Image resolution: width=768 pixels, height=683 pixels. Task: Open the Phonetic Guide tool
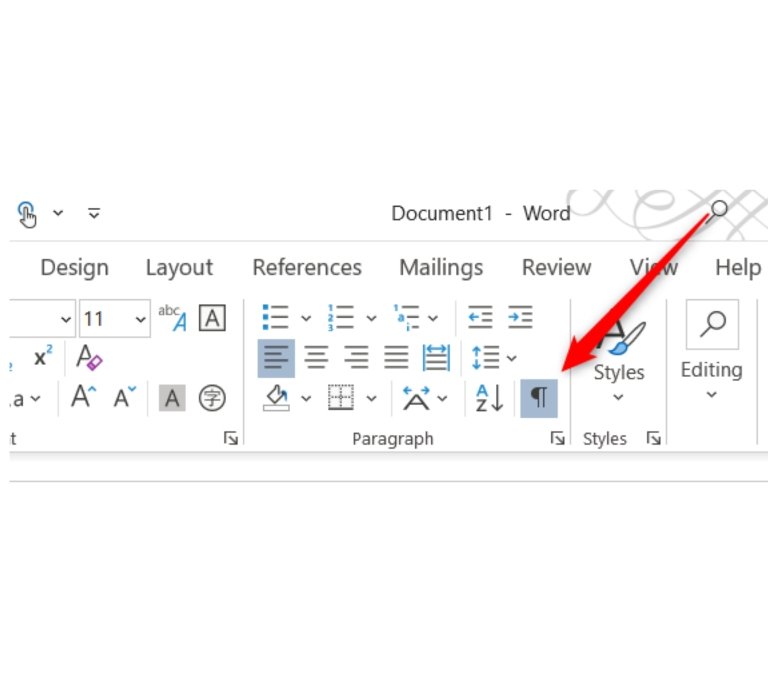click(172, 318)
